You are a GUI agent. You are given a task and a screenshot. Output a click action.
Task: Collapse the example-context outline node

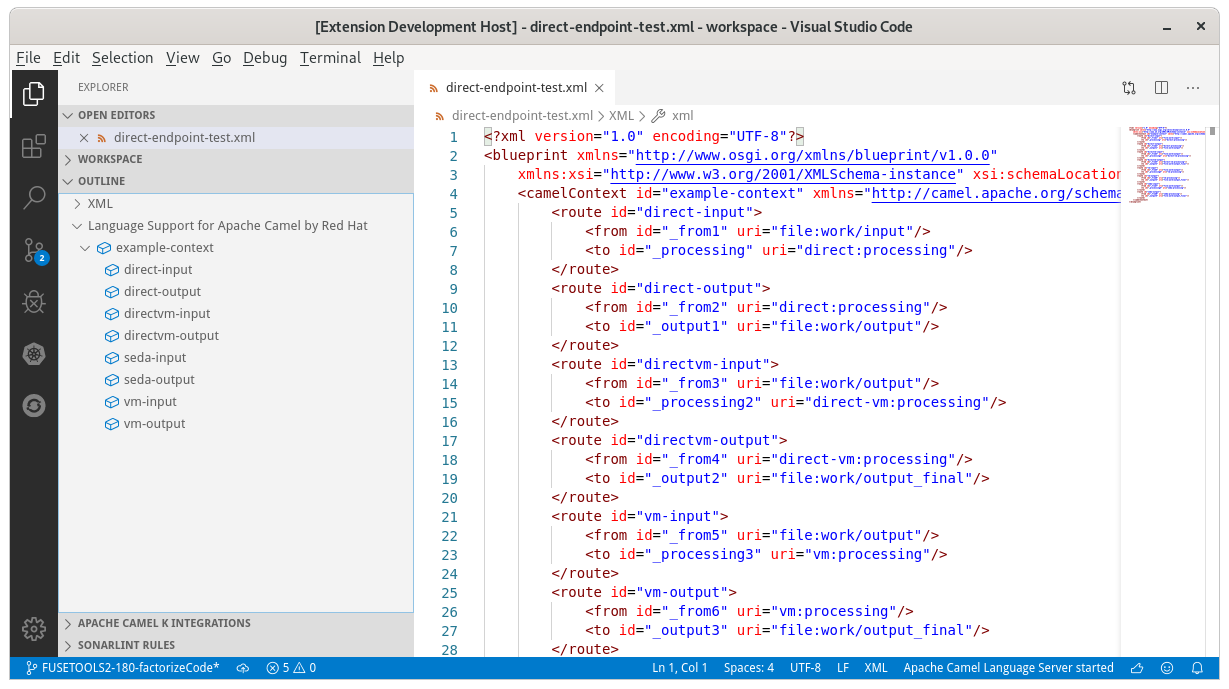pos(86,248)
